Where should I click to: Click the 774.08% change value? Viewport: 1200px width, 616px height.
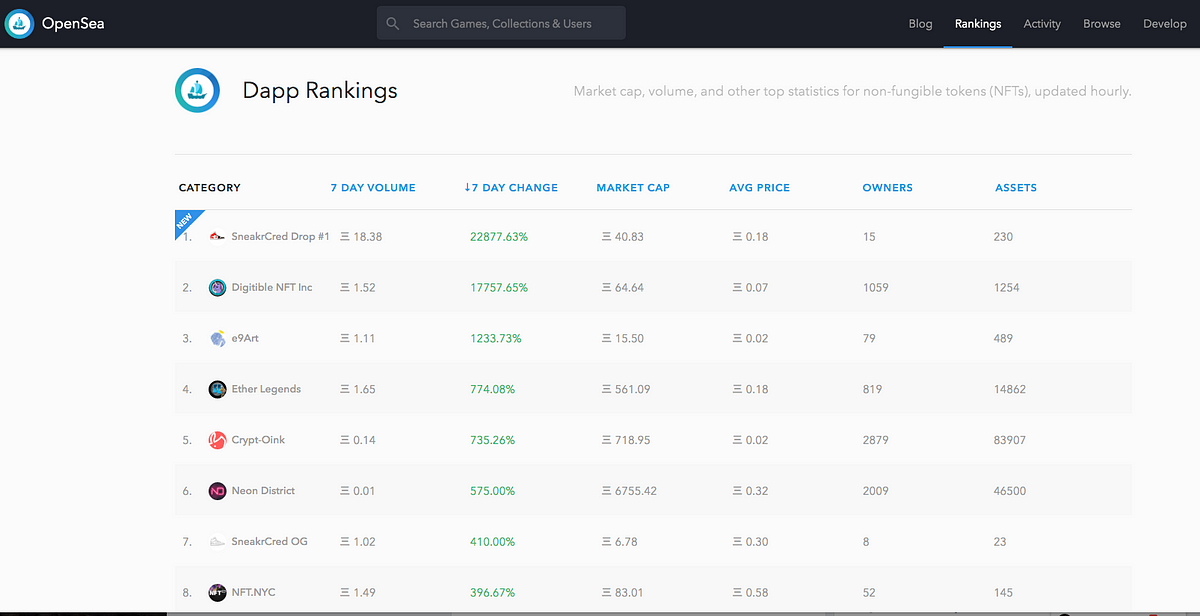493,389
